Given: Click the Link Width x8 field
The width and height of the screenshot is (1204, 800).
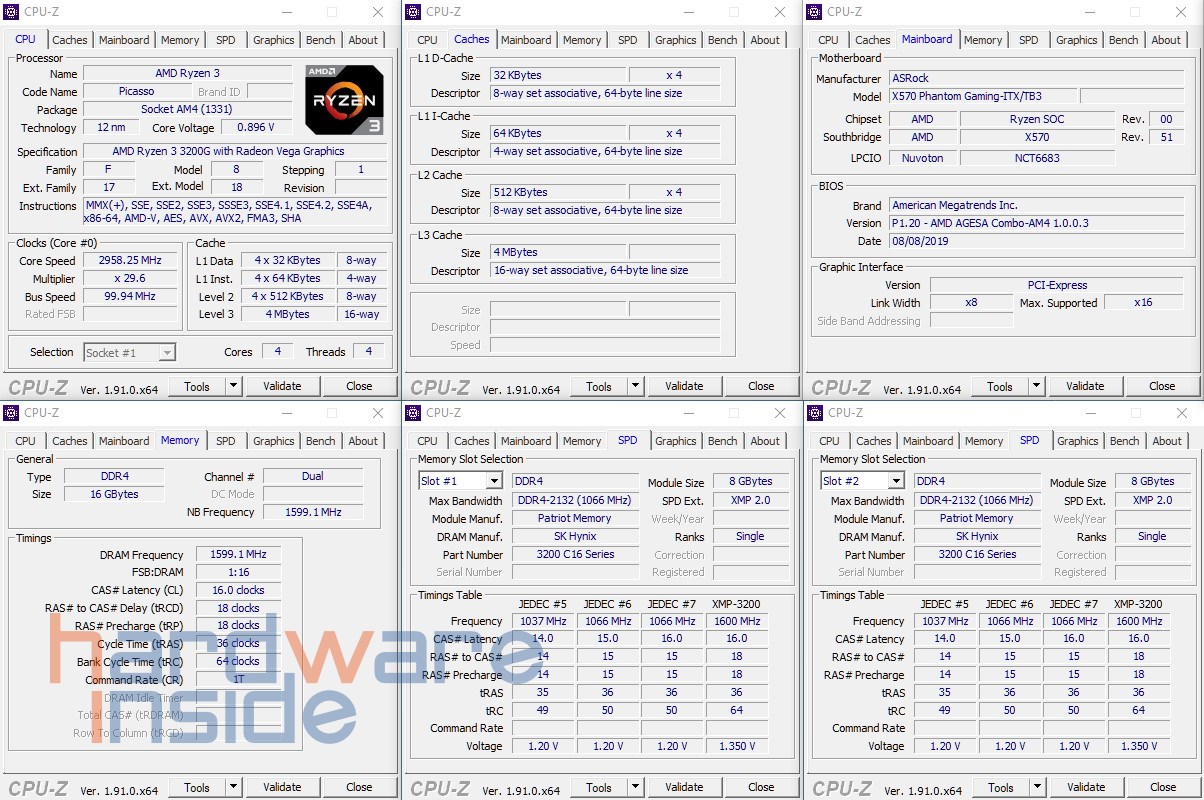Looking at the screenshot, I should pyautogui.click(x=971, y=303).
